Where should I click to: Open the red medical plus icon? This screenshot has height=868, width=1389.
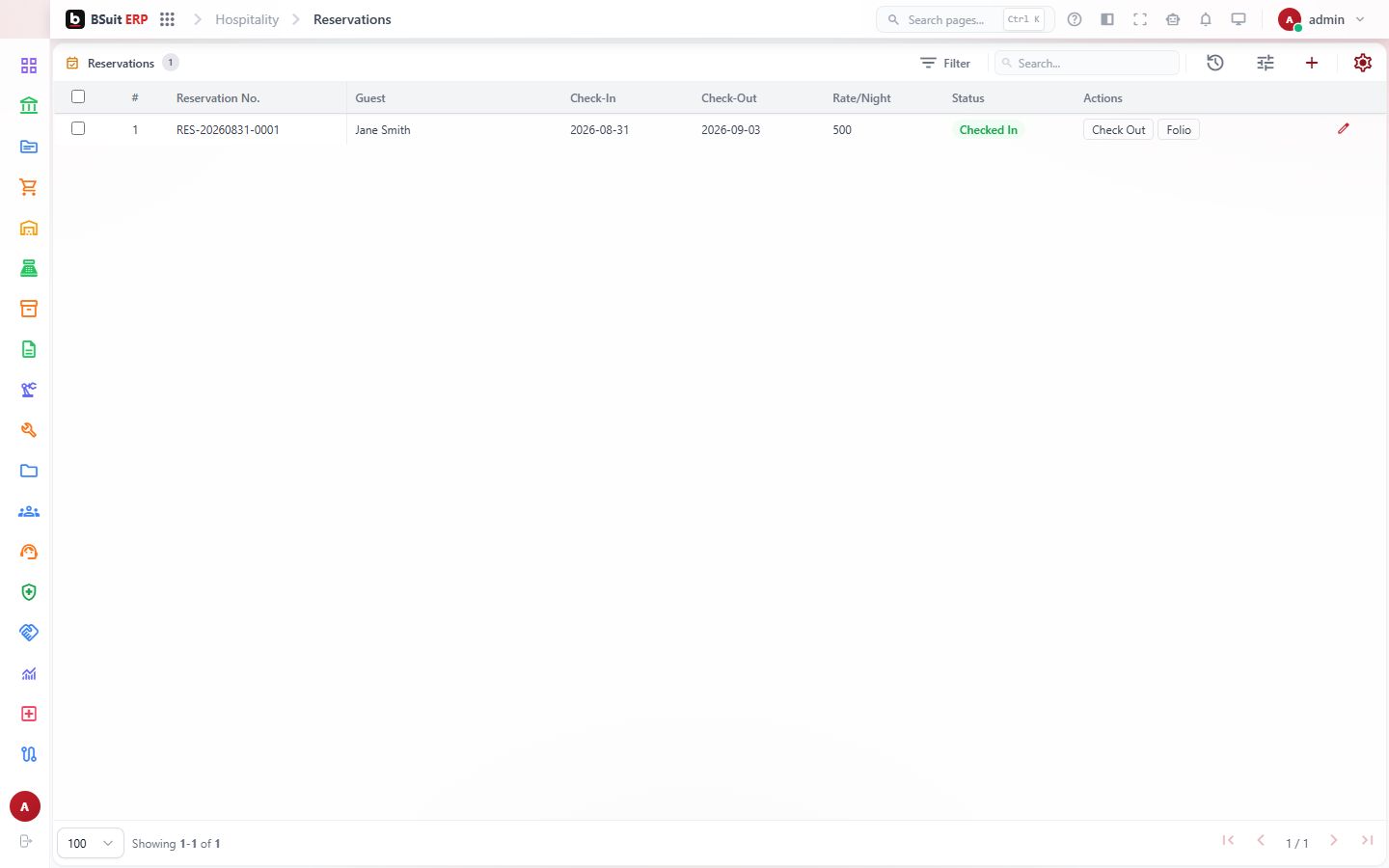pyautogui.click(x=29, y=714)
